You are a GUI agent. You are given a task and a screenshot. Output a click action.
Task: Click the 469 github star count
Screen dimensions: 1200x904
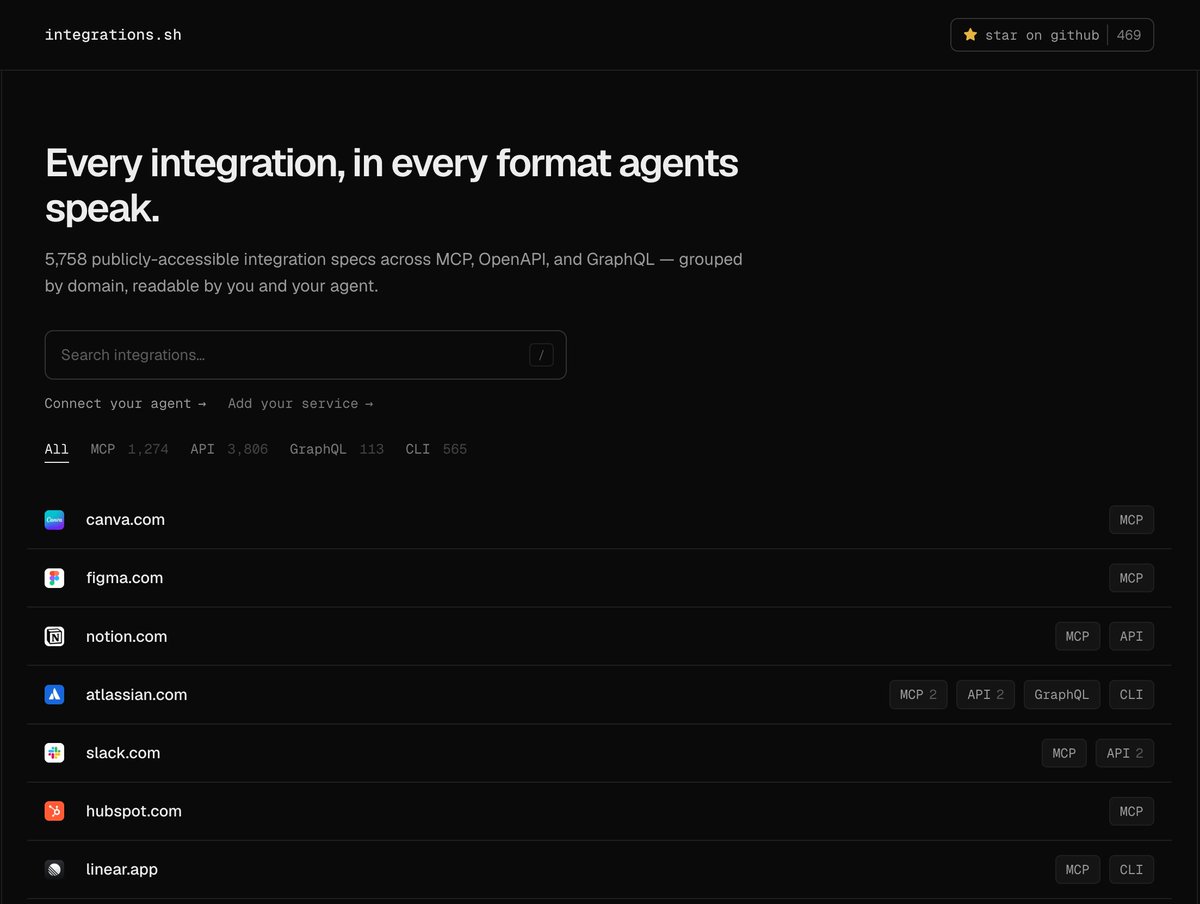point(1129,35)
